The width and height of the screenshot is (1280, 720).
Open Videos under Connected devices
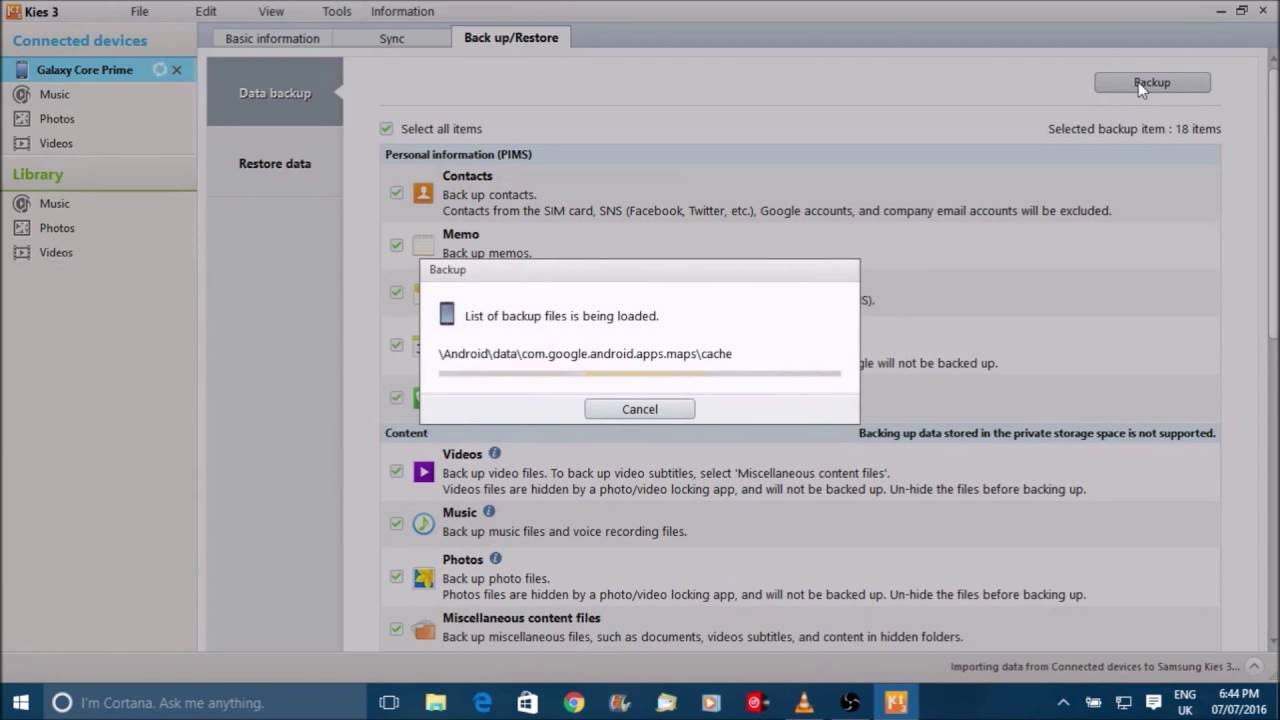pyautogui.click(x=56, y=143)
